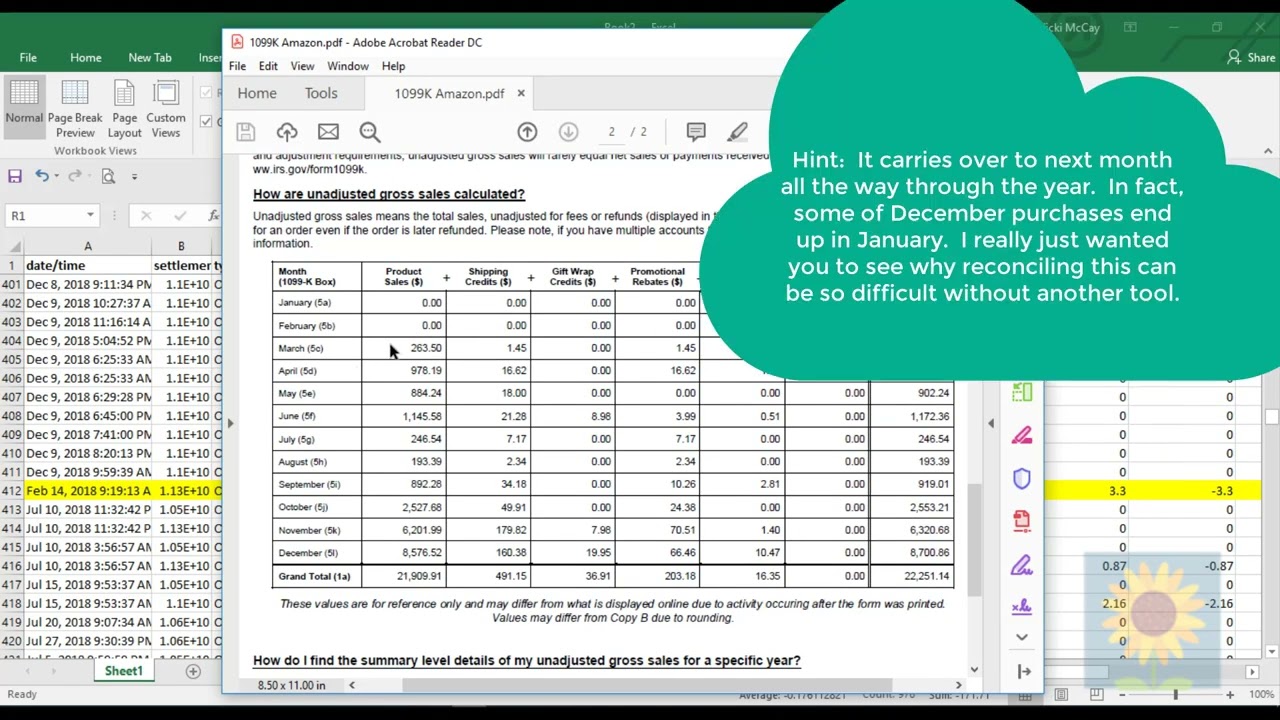1280x720 pixels.
Task: Click Acrobat vertical scrollbar down arrow
Action: click(974, 669)
